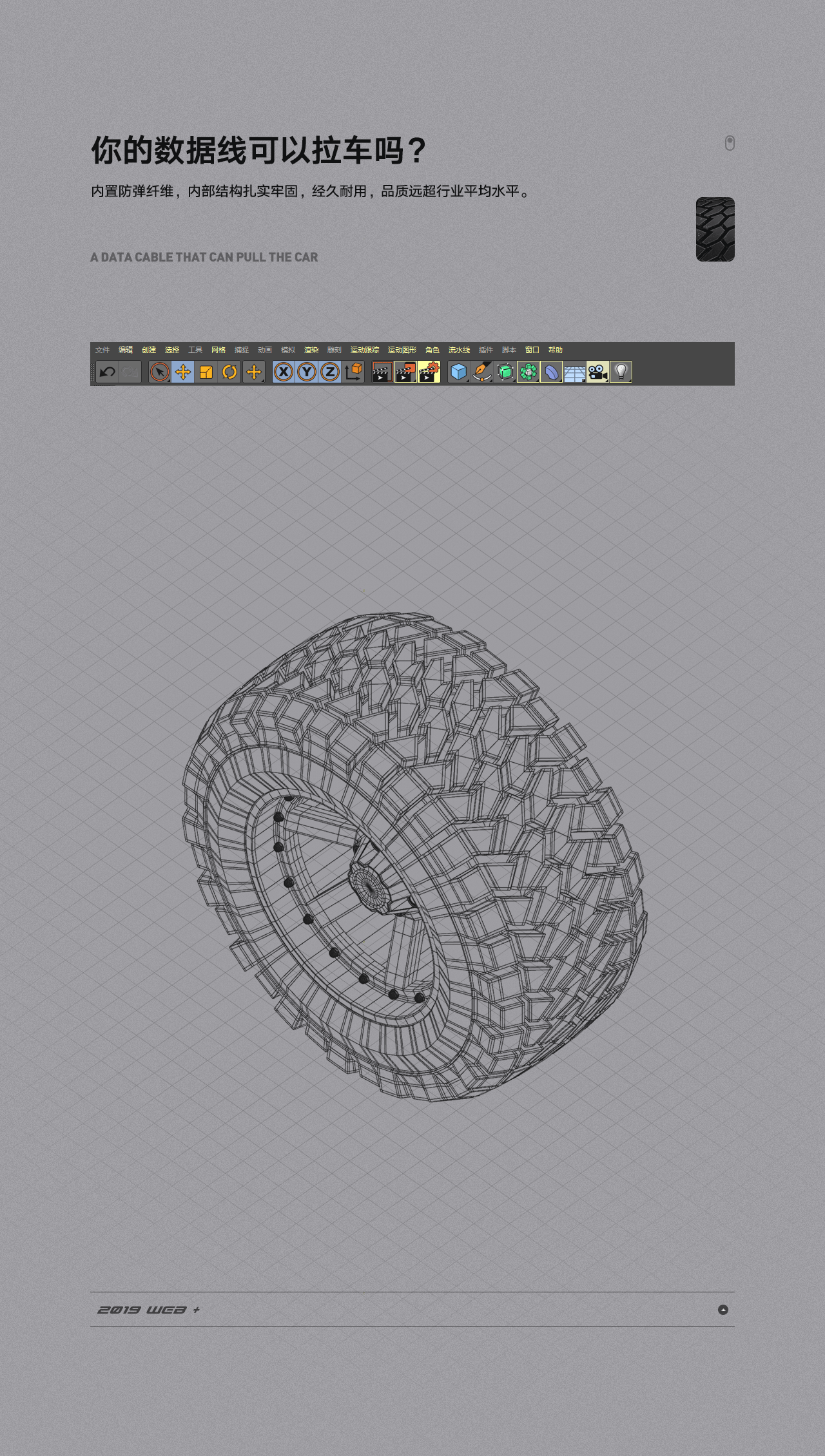The width and height of the screenshot is (825, 1456).
Task: Open the 创建 menu
Action: [149, 350]
